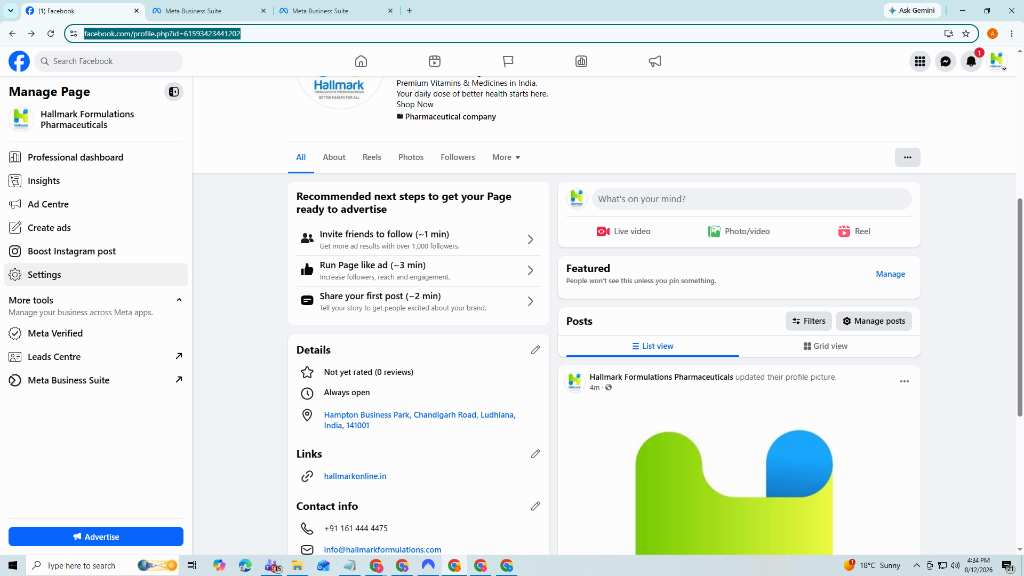Expand the More dropdown in page tabs
1024x576 pixels.
pyautogui.click(x=506, y=157)
